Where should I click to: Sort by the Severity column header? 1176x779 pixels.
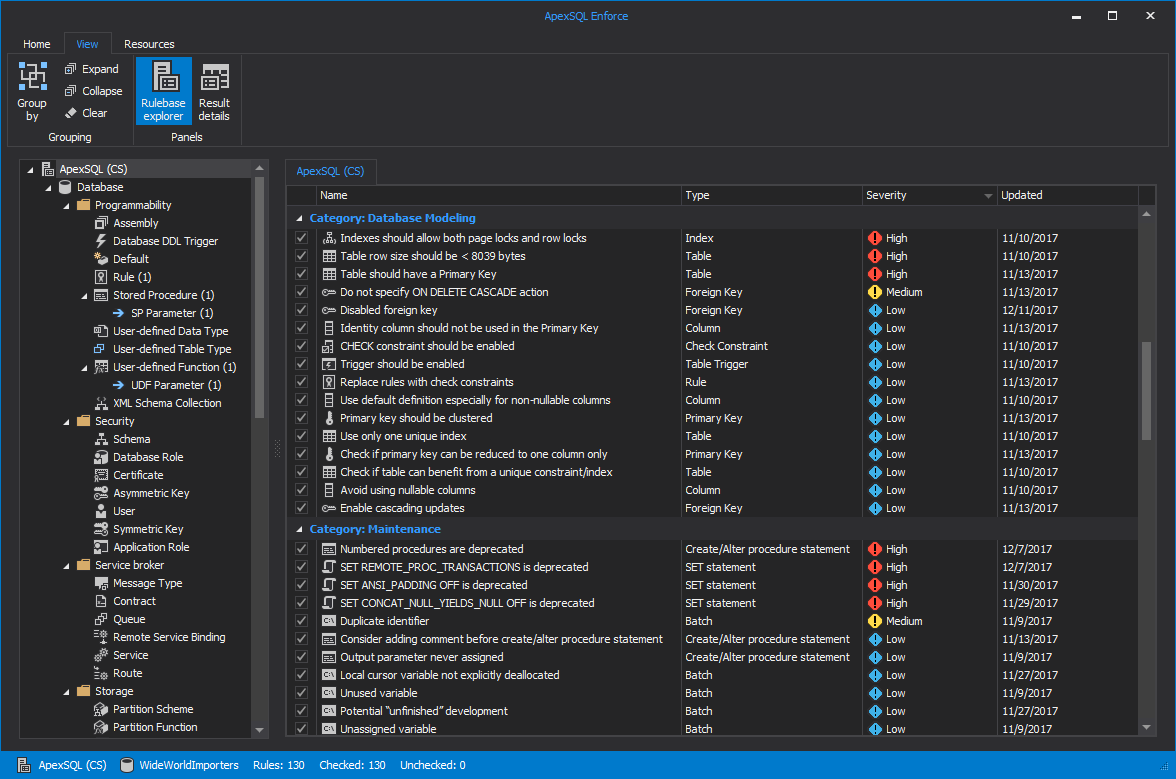click(929, 195)
